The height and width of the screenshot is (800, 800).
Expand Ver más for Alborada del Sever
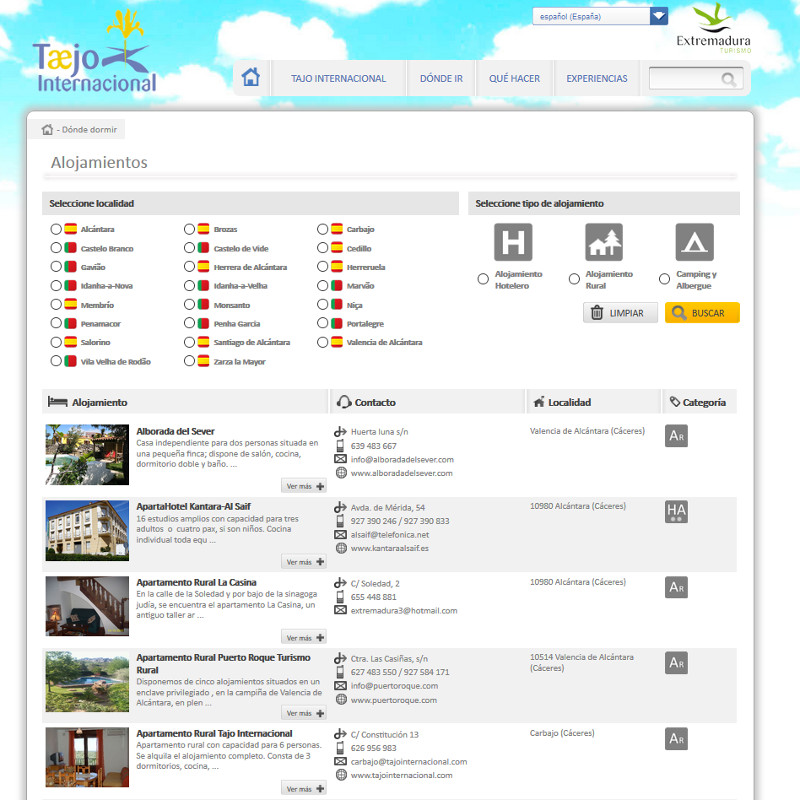304,486
